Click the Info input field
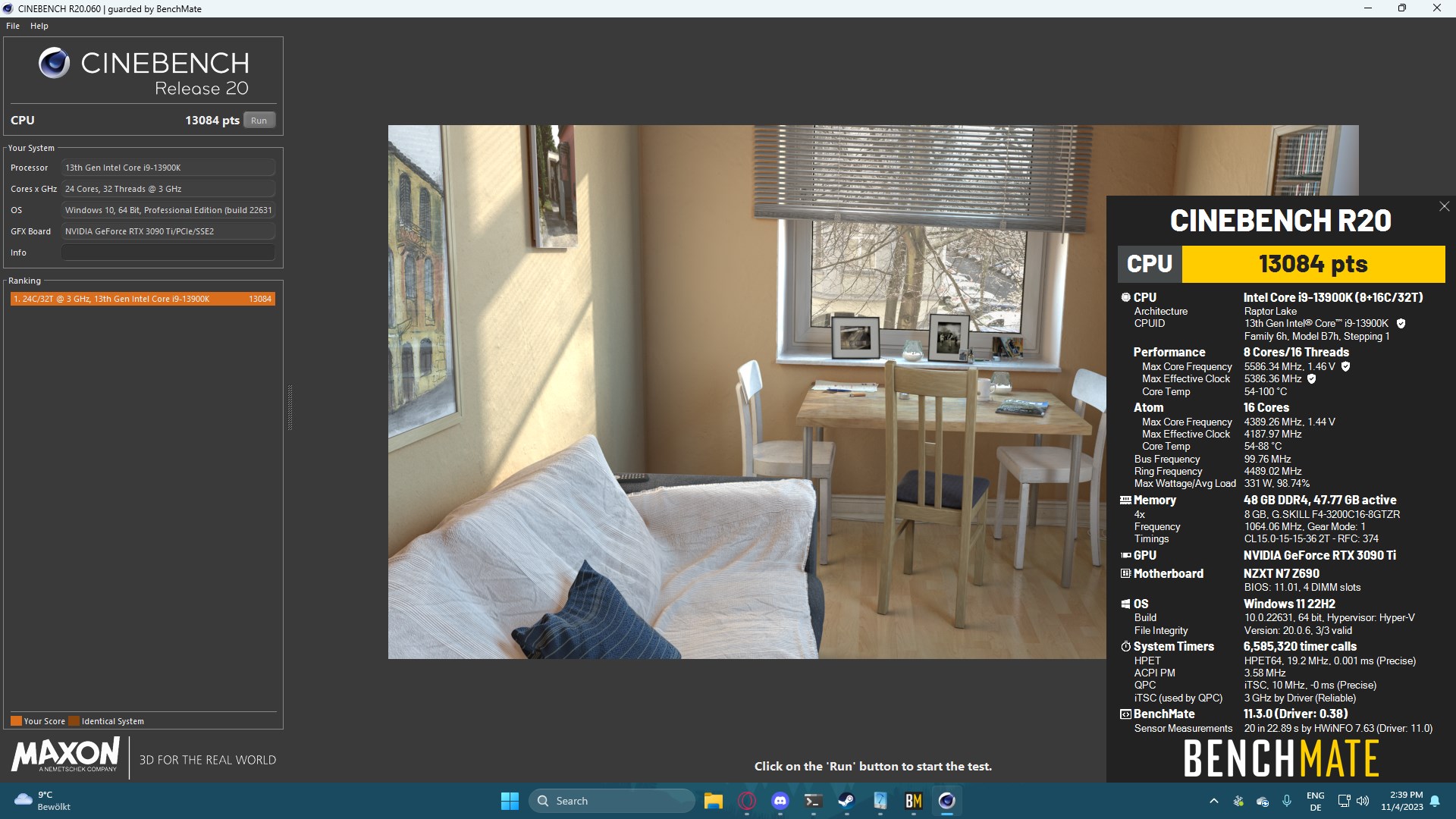 point(168,253)
